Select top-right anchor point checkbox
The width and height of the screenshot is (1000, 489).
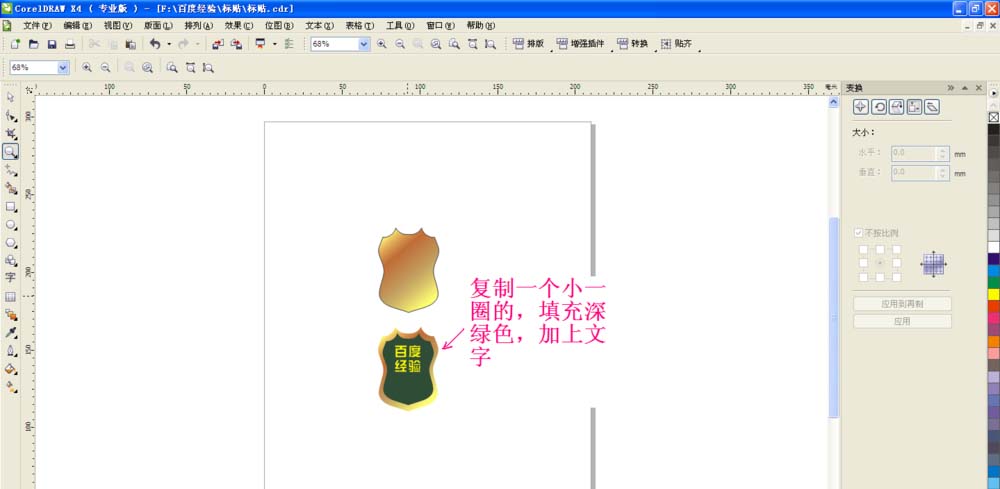tap(897, 249)
